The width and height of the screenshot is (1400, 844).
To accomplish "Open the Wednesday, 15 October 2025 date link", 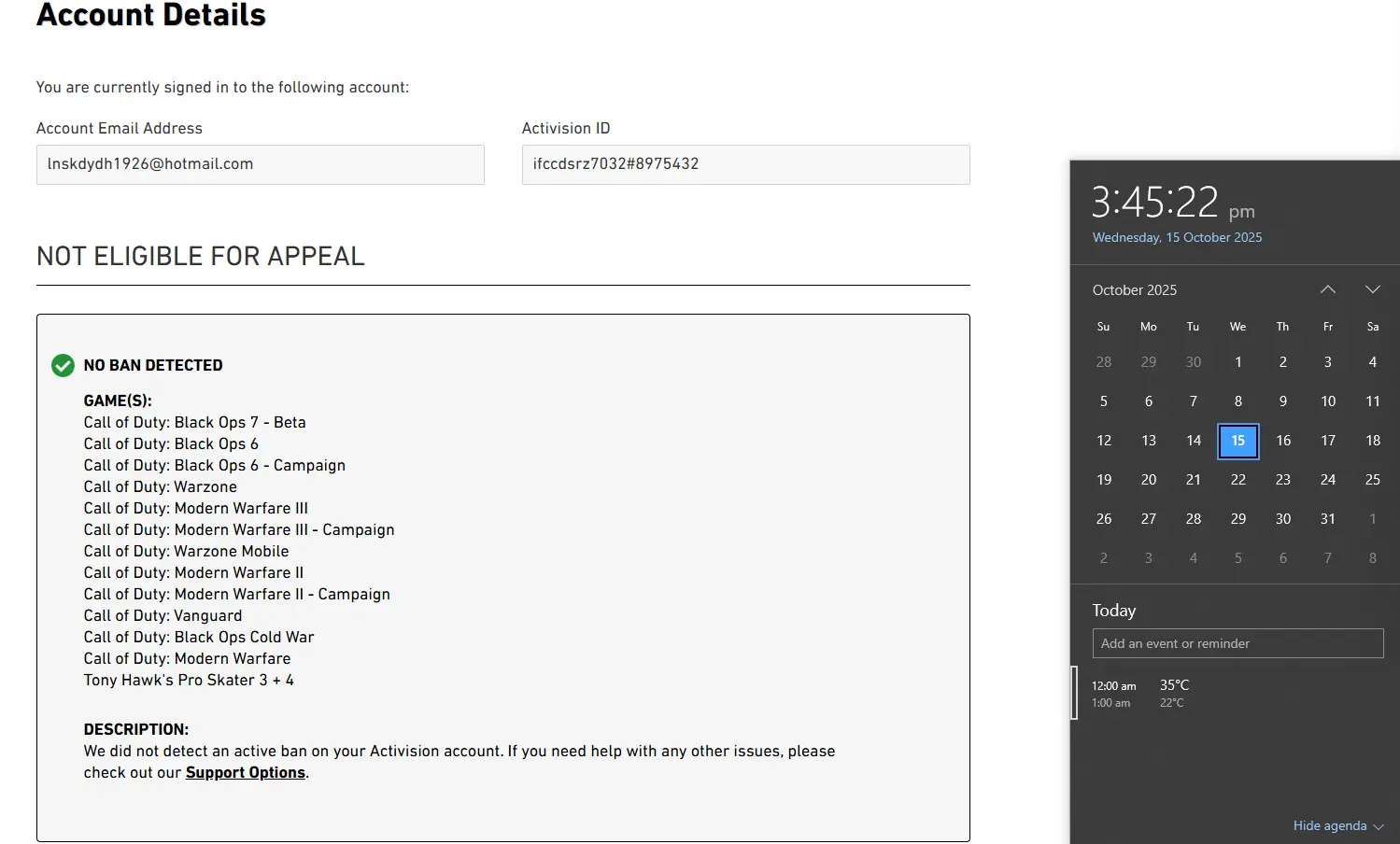I will coord(1177,237).
